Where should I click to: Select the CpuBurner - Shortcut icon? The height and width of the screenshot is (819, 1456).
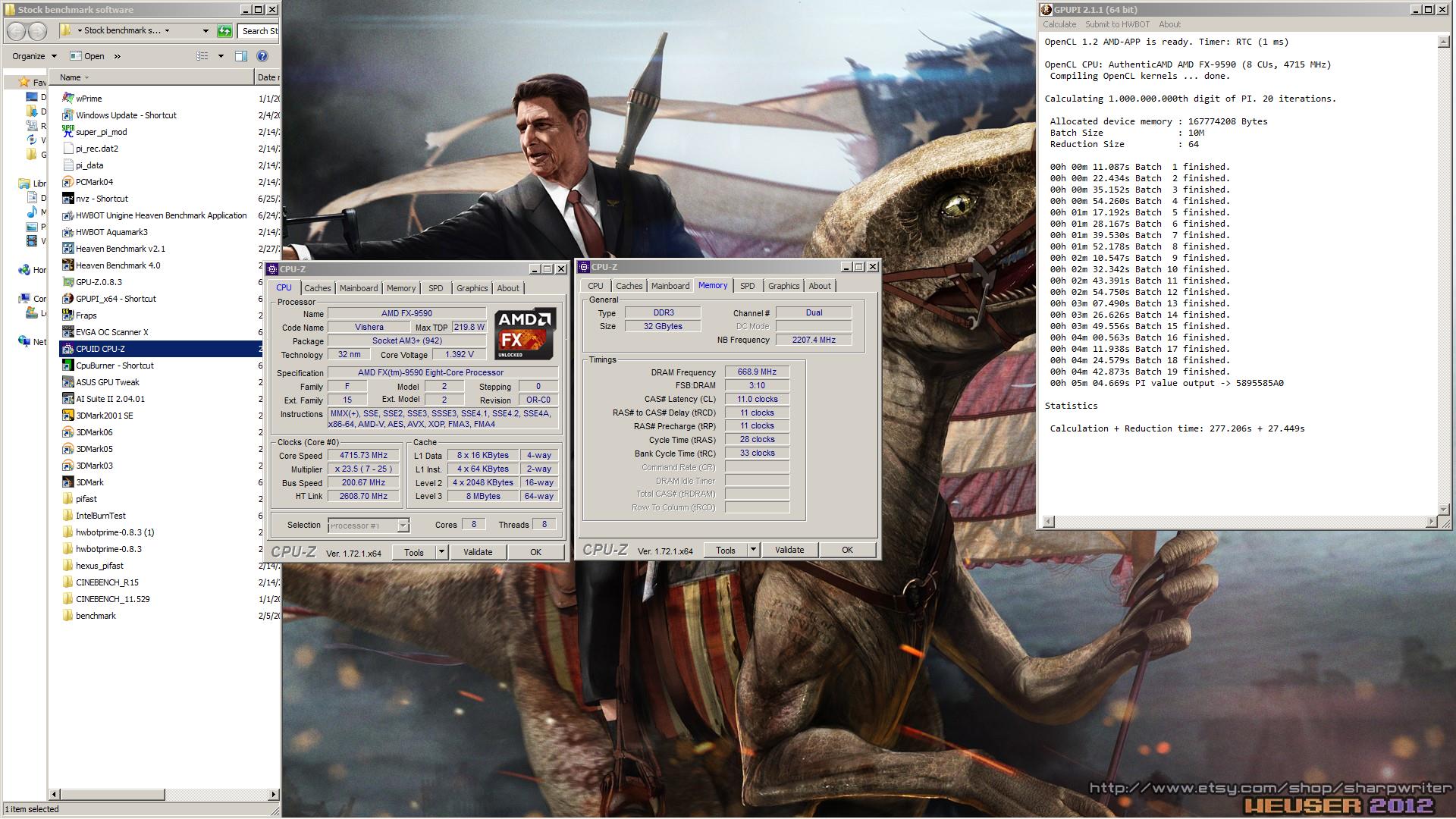click(68, 366)
